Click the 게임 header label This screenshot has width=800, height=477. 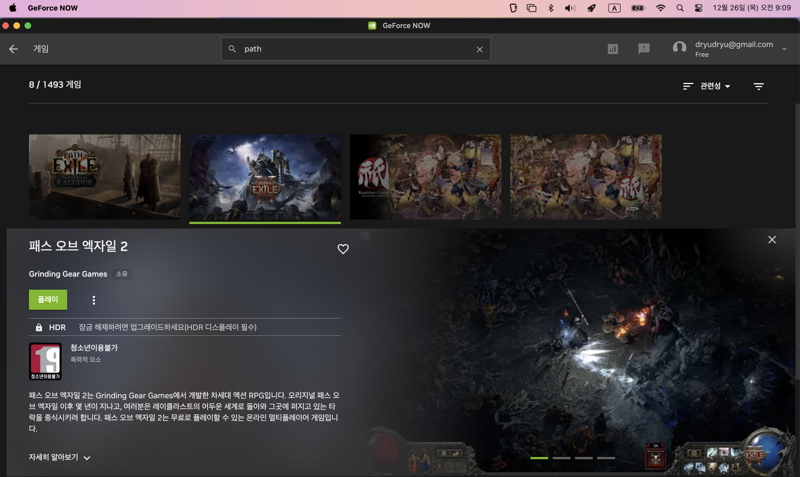41,49
